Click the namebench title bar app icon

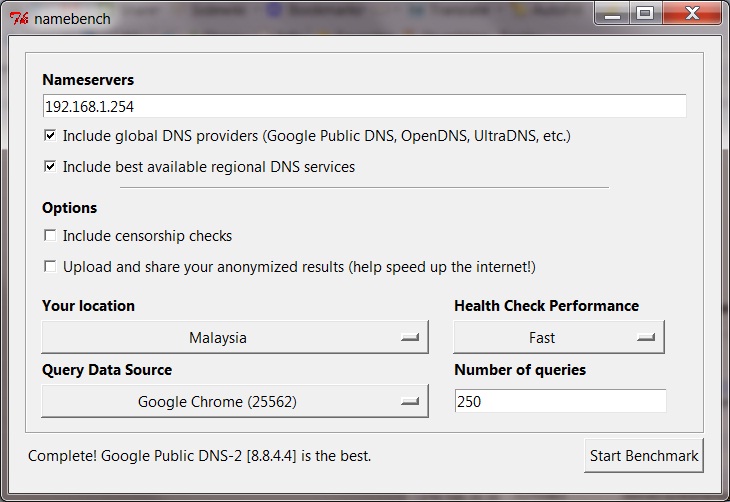[19, 19]
